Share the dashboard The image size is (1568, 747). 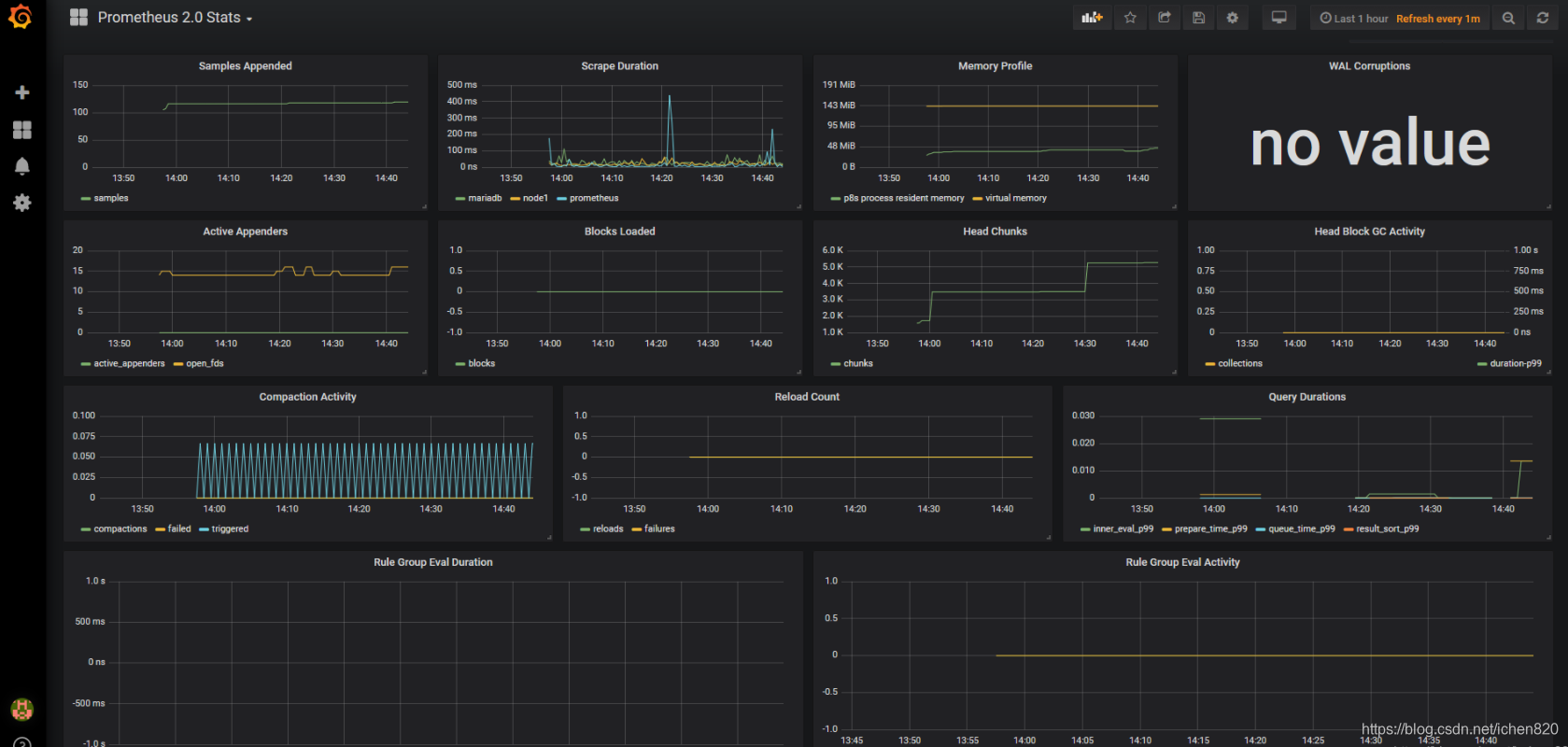1165,18
